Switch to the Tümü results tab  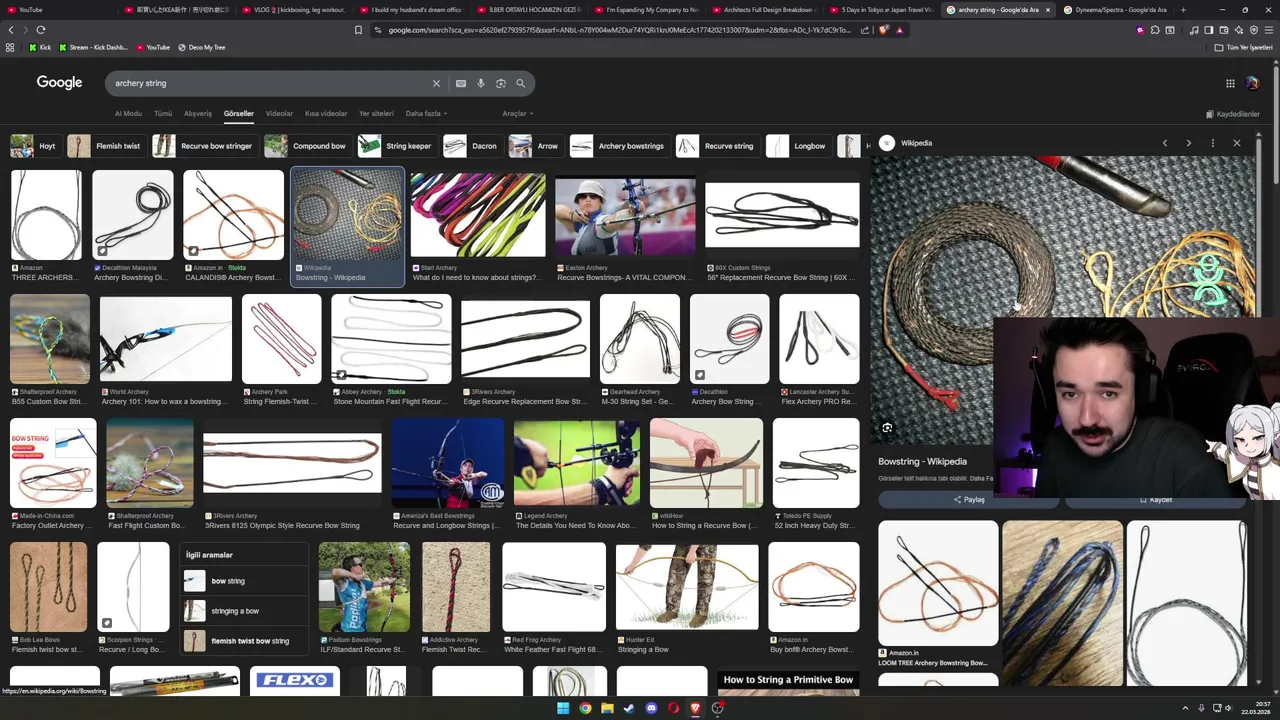[163, 114]
